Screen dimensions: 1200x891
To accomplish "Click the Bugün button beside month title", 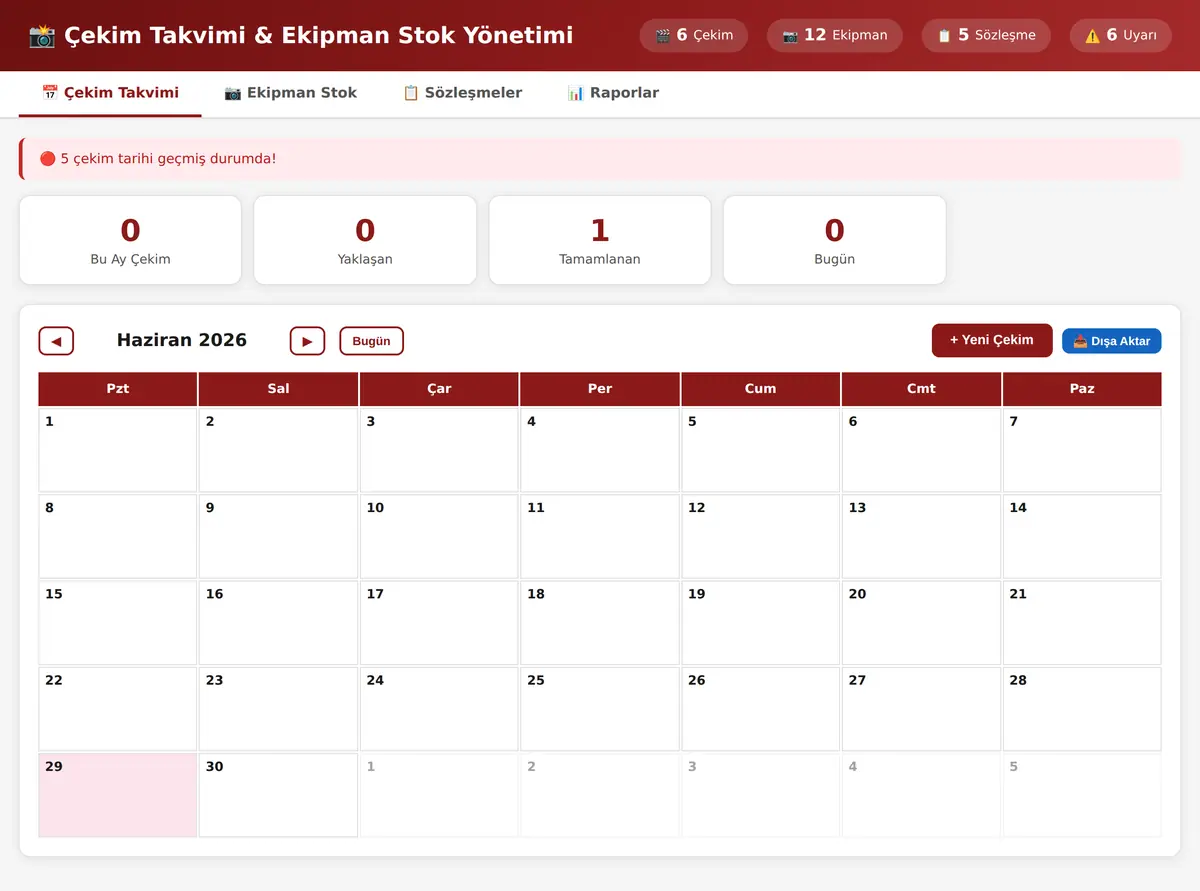I will (x=371, y=341).
